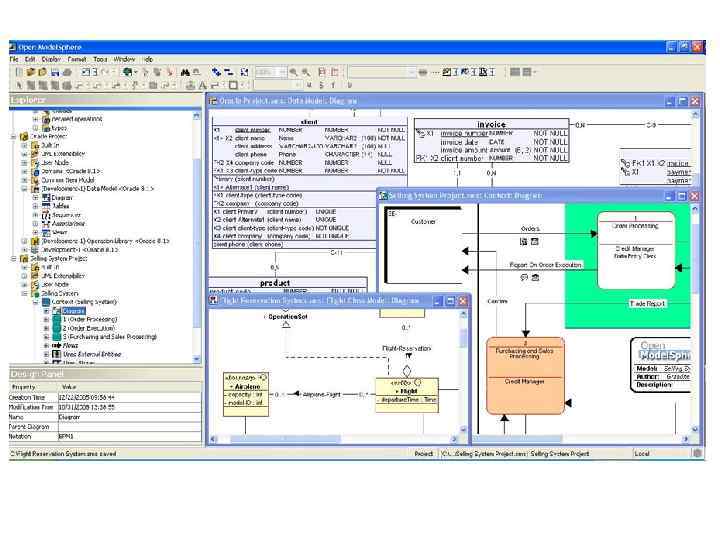Click the Print toolbar icon
The image size is (720, 540).
pyautogui.click(x=68, y=72)
